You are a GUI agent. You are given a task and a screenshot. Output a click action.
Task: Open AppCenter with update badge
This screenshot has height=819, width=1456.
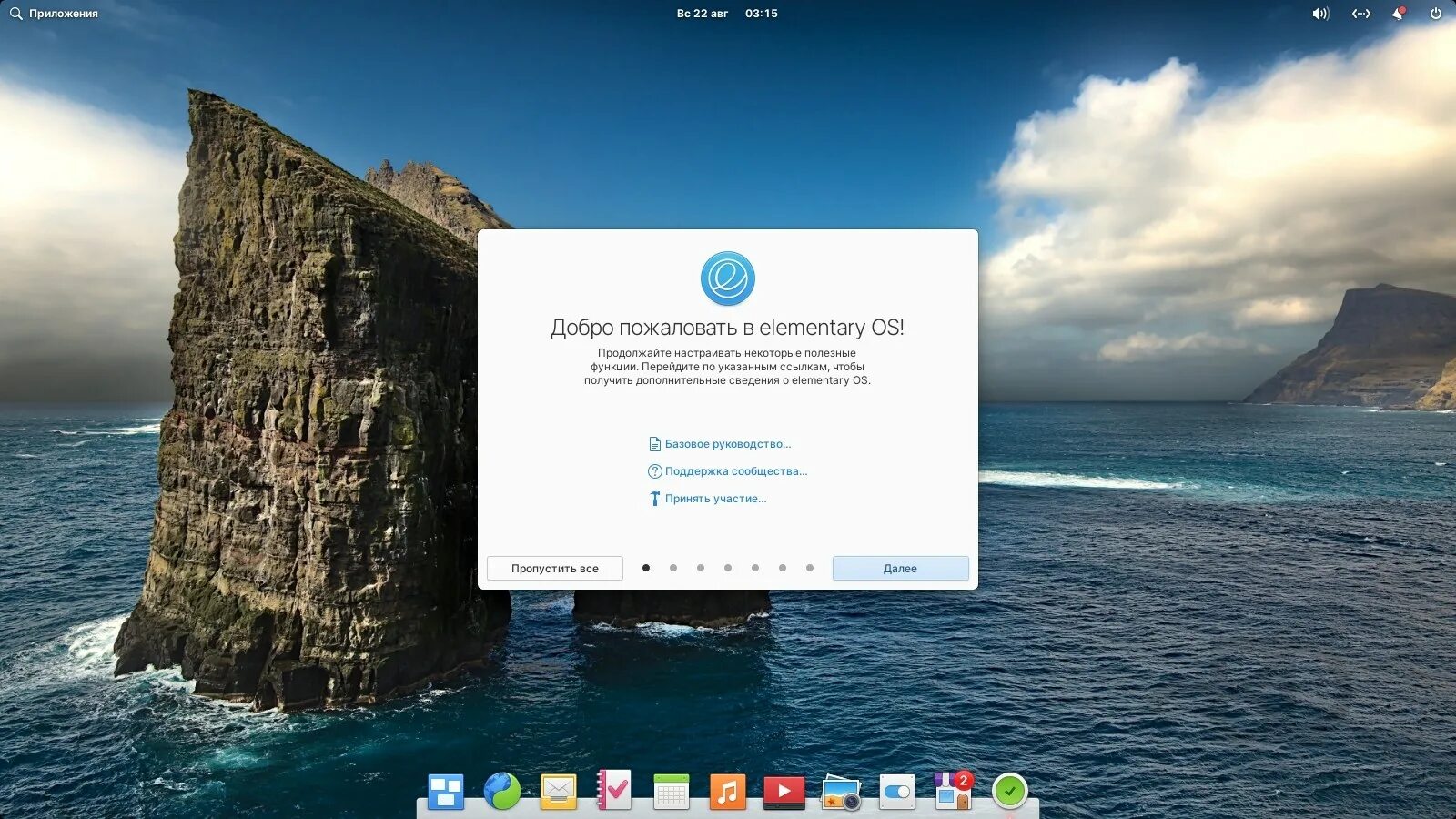(x=953, y=791)
